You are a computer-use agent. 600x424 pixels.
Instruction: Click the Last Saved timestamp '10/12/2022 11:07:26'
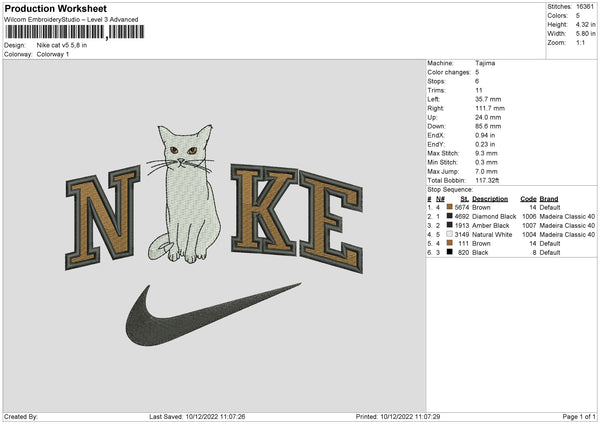(215, 417)
